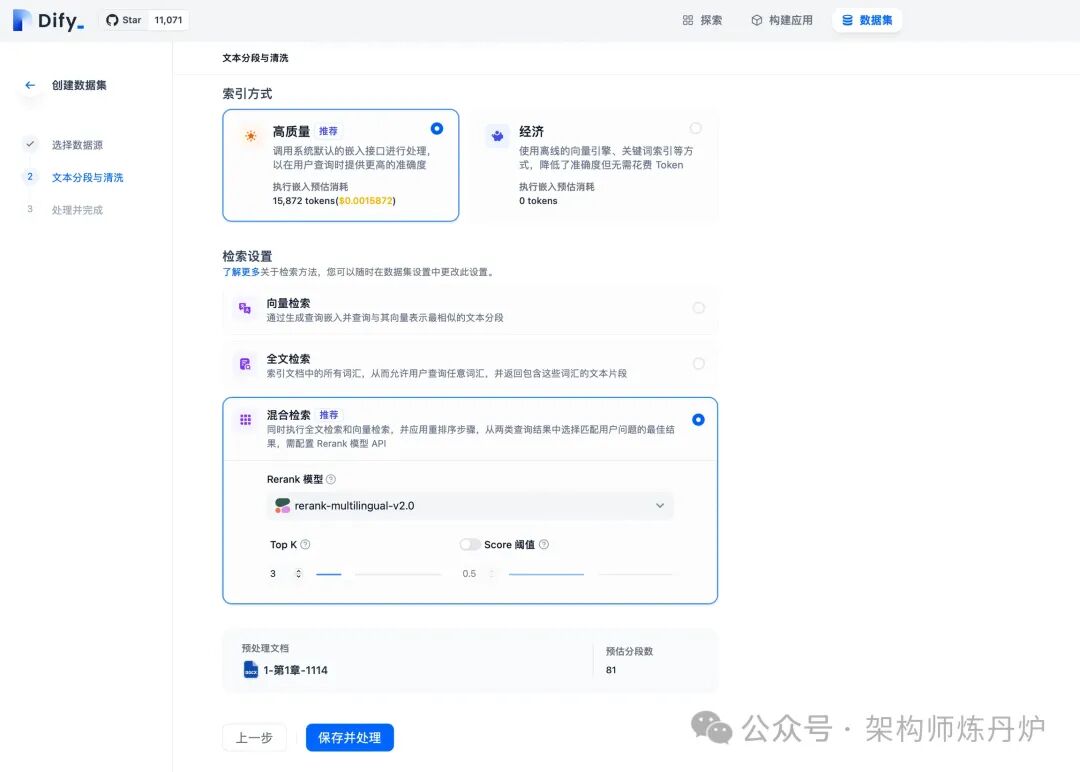Adjust the Top K slider
The height and width of the screenshot is (772, 1080).
pos(378,574)
